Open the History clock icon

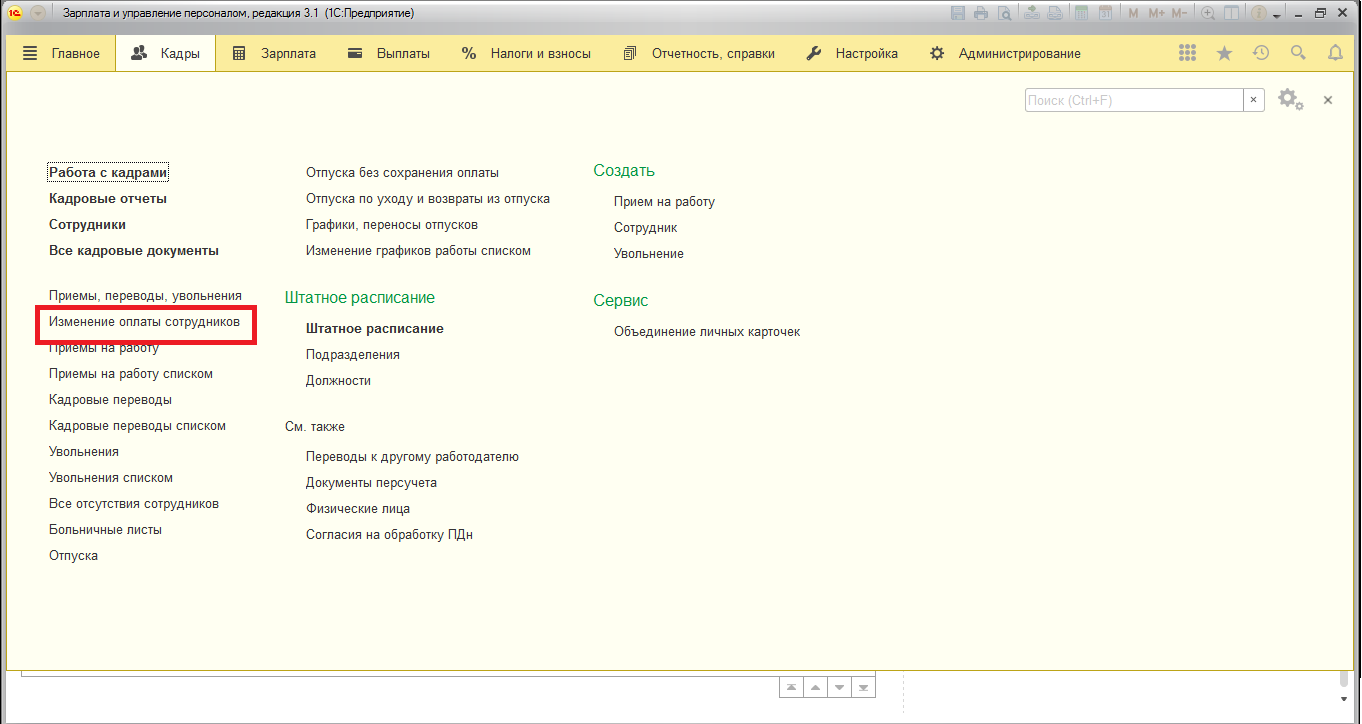pos(1261,53)
